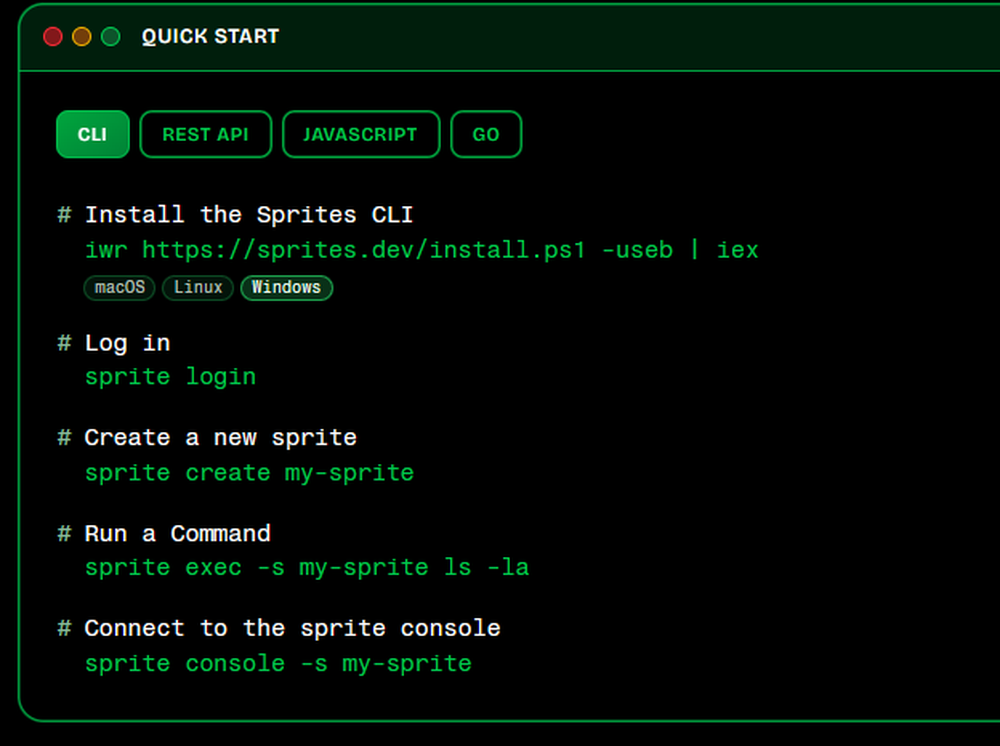Click the green zoom traffic light
Image resolution: width=1000 pixels, height=746 pixels.
tap(110, 36)
